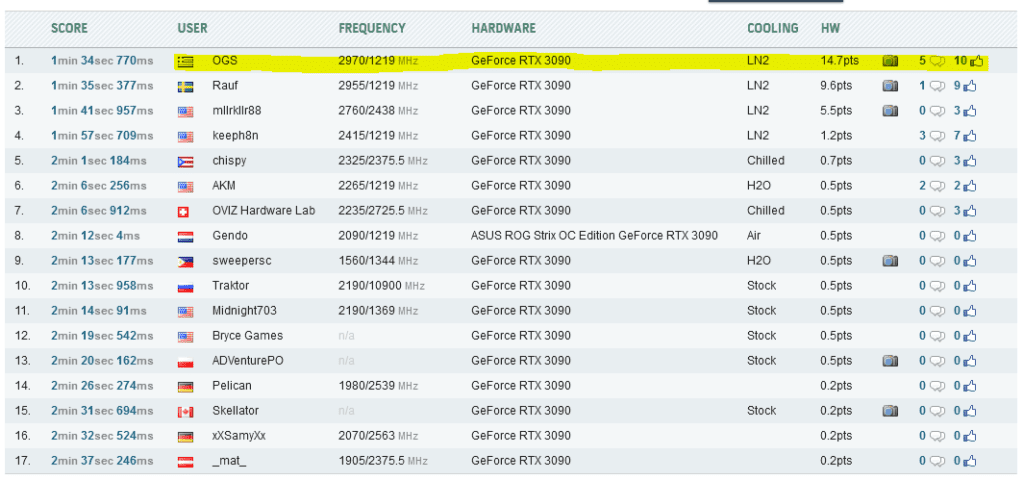Open the camera icon in OGS row
The height and width of the screenshot is (480, 1024).
coord(889,61)
